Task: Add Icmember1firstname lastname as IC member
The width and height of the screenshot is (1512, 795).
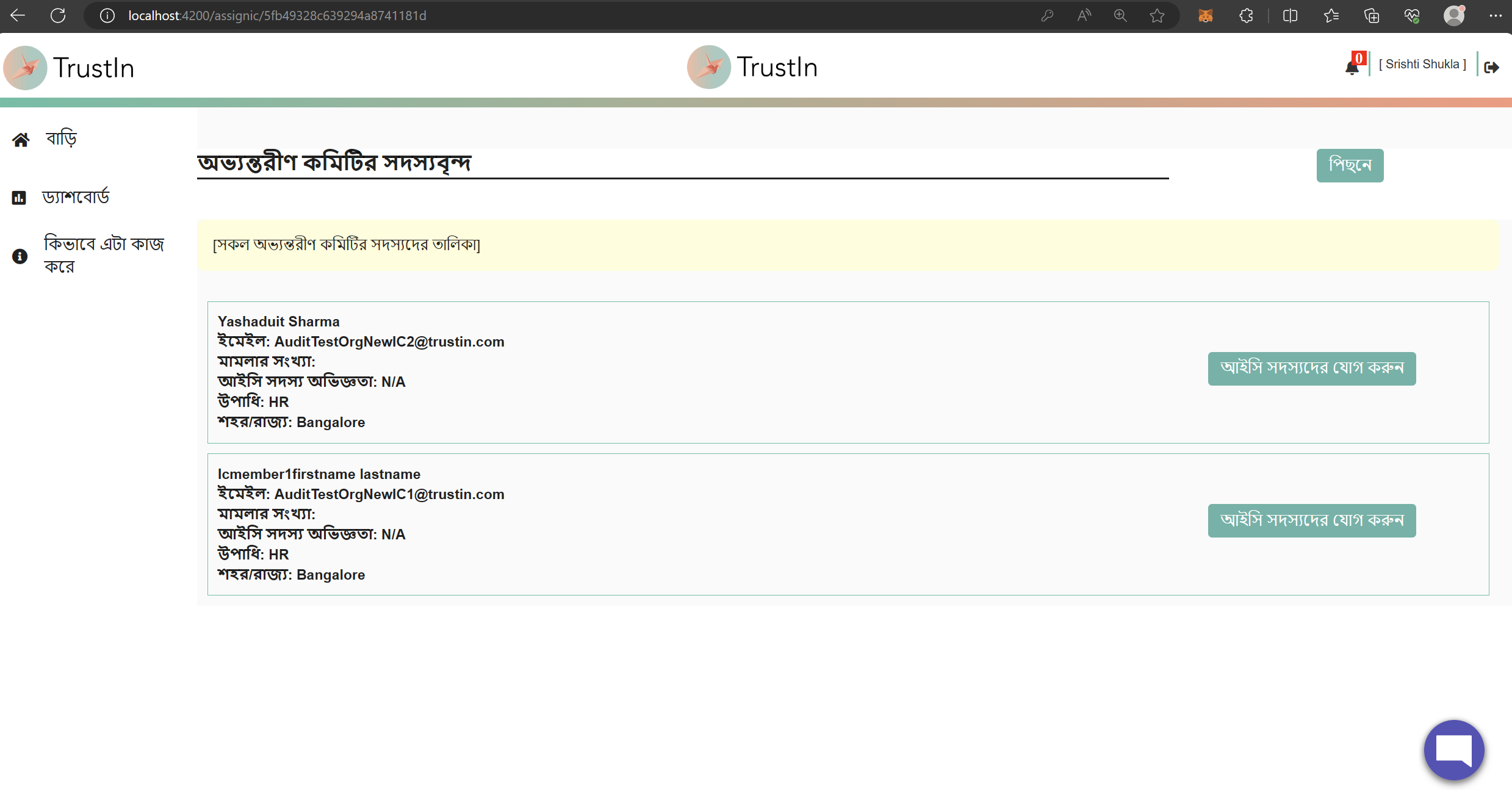Action: (x=1311, y=520)
